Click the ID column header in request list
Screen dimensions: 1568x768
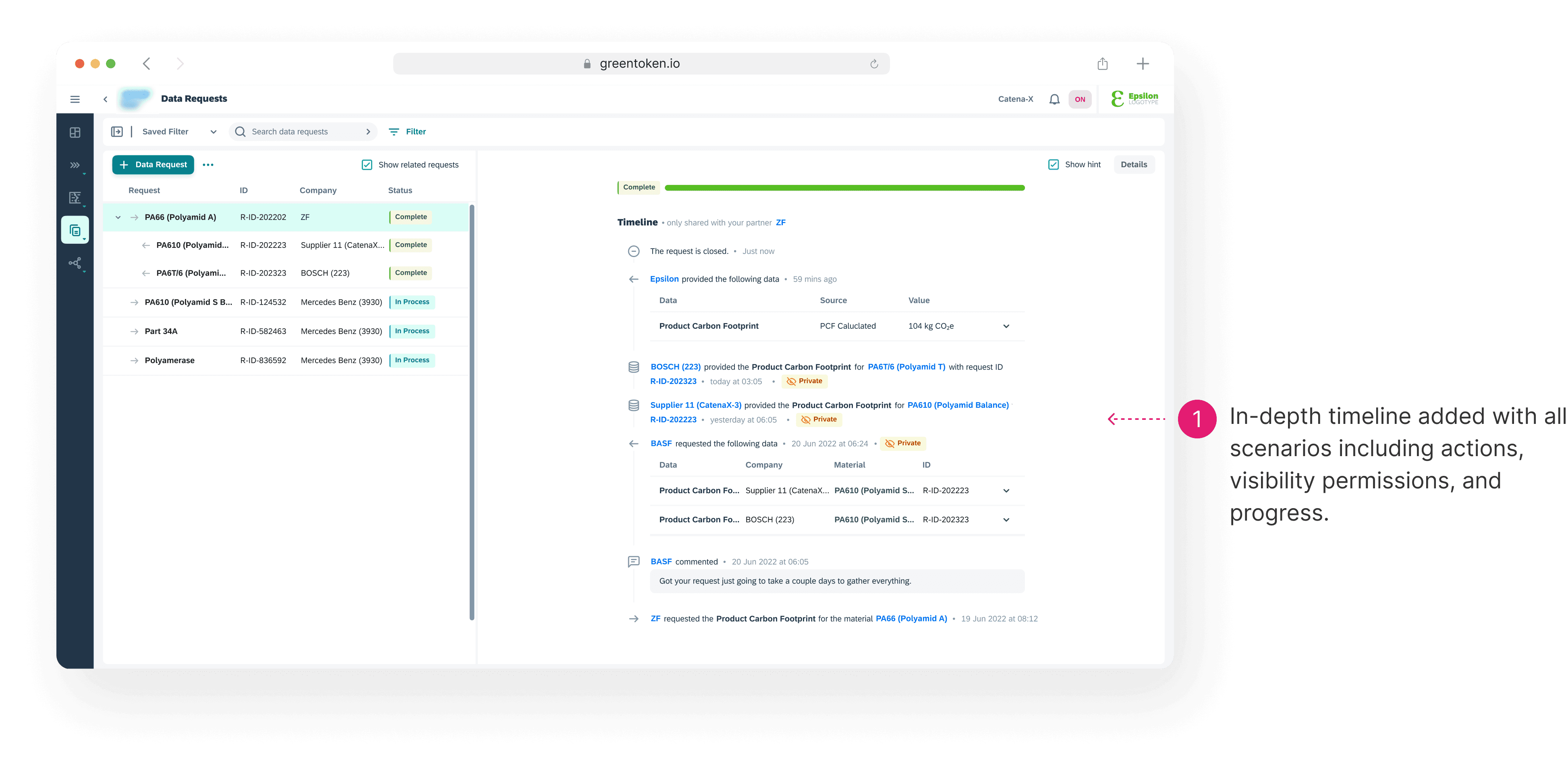(243, 191)
